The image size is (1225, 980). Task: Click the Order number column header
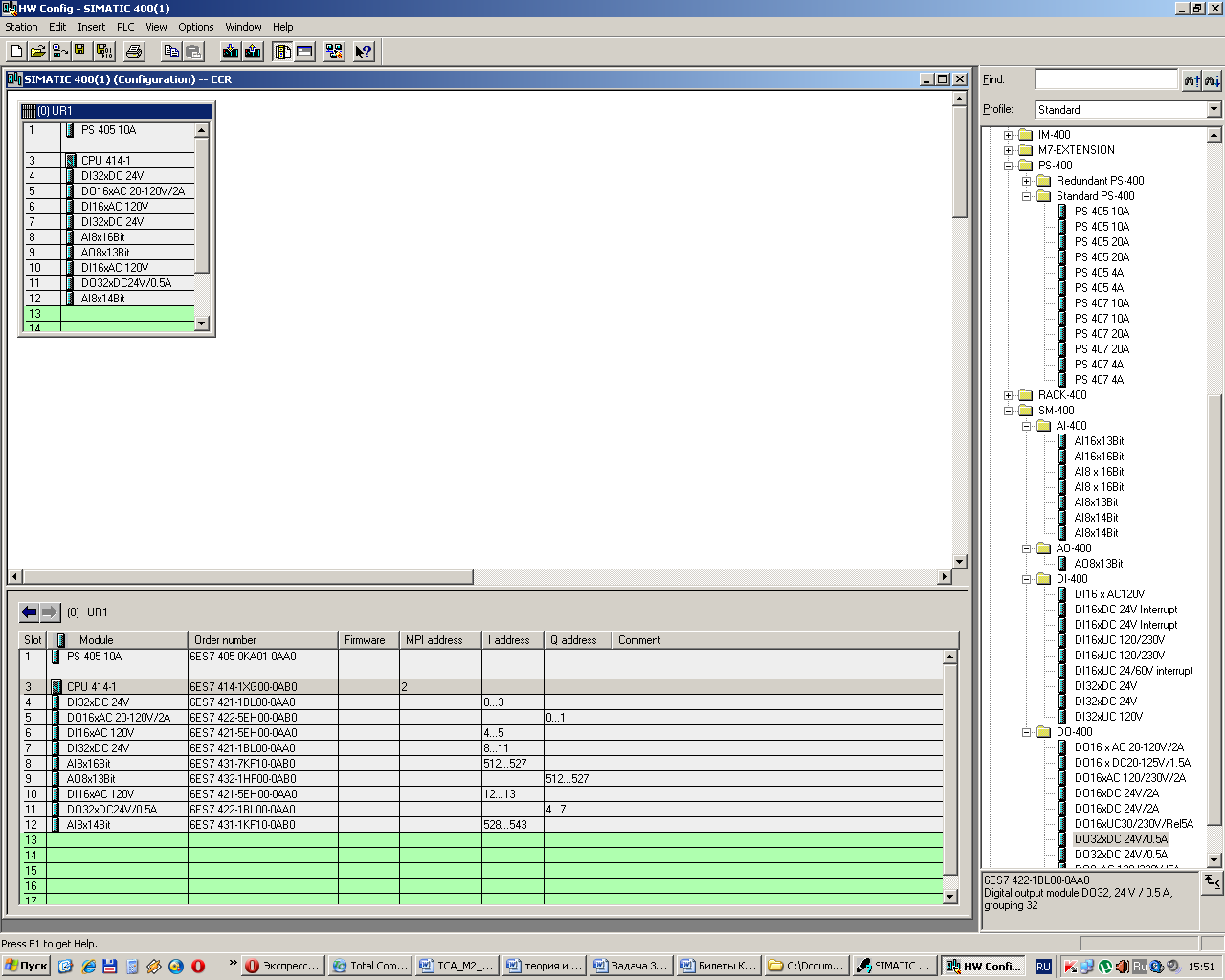pos(263,640)
